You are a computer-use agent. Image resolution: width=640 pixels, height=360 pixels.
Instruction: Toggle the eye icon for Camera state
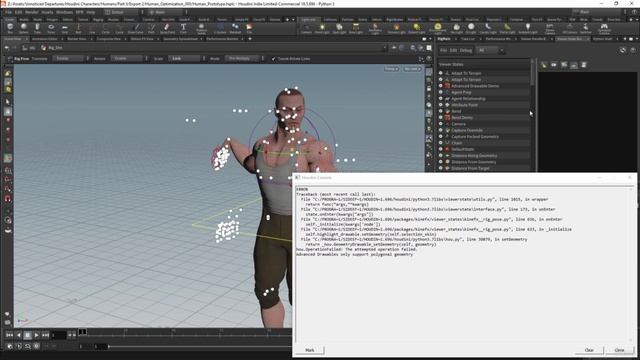440,124
